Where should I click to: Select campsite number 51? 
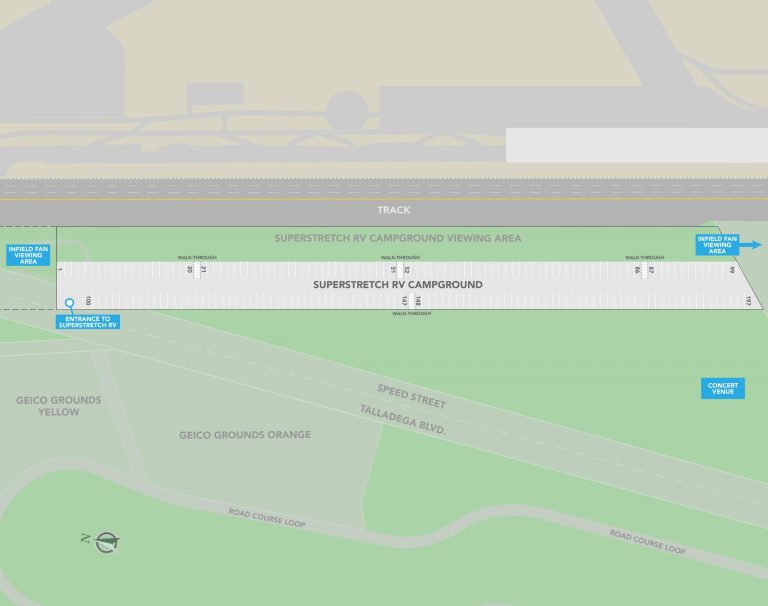coord(393,269)
